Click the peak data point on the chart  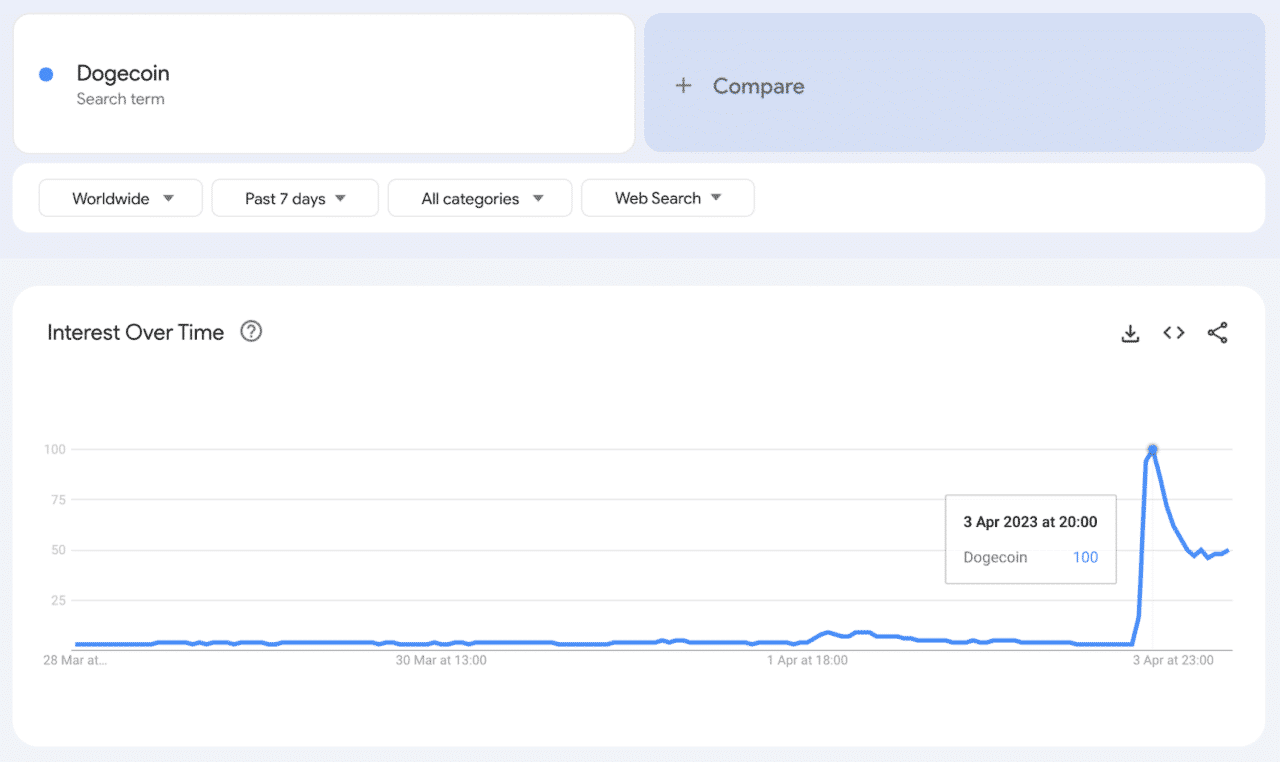(x=1152, y=449)
